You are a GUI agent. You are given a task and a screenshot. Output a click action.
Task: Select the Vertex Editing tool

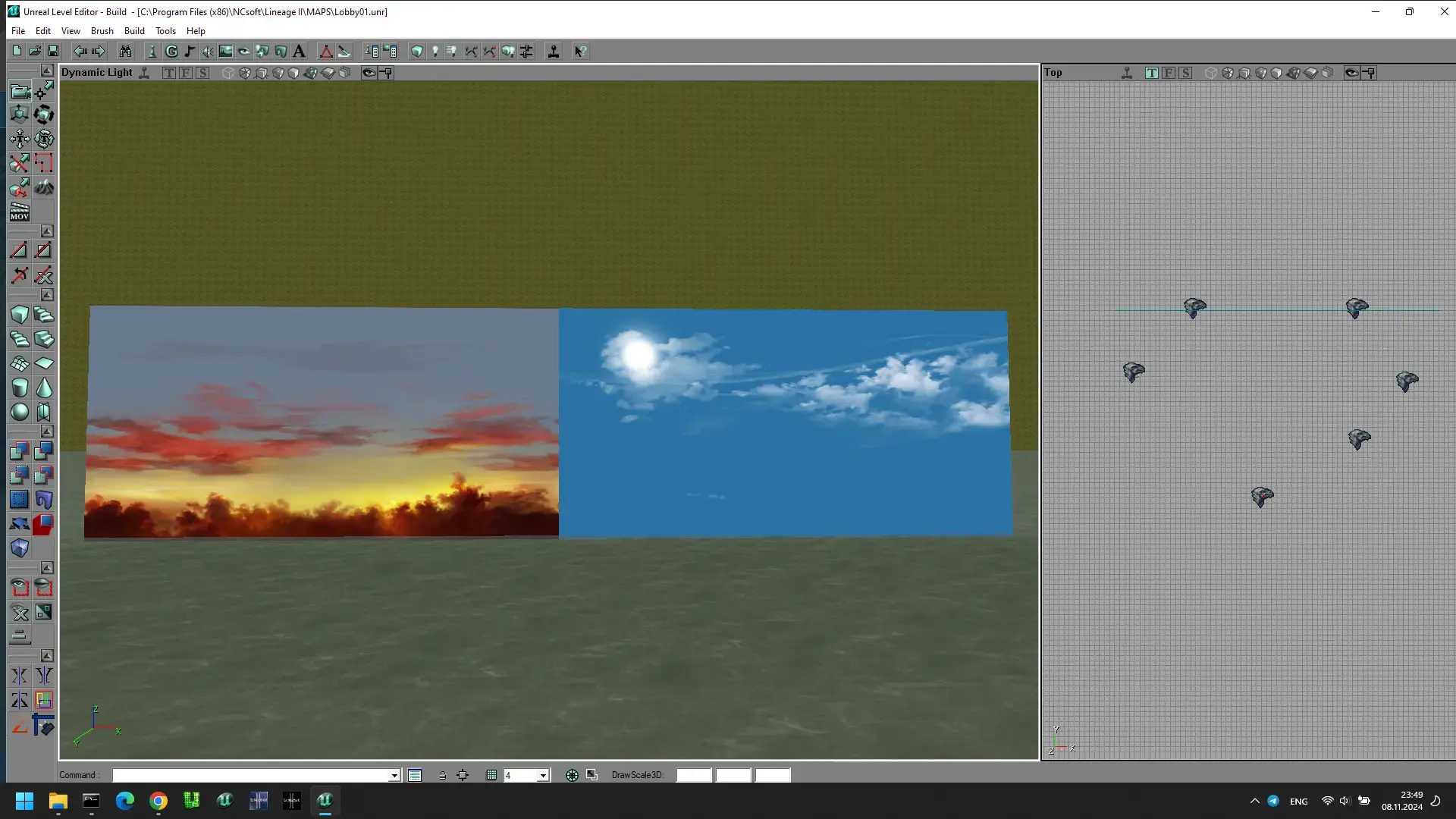click(44, 91)
